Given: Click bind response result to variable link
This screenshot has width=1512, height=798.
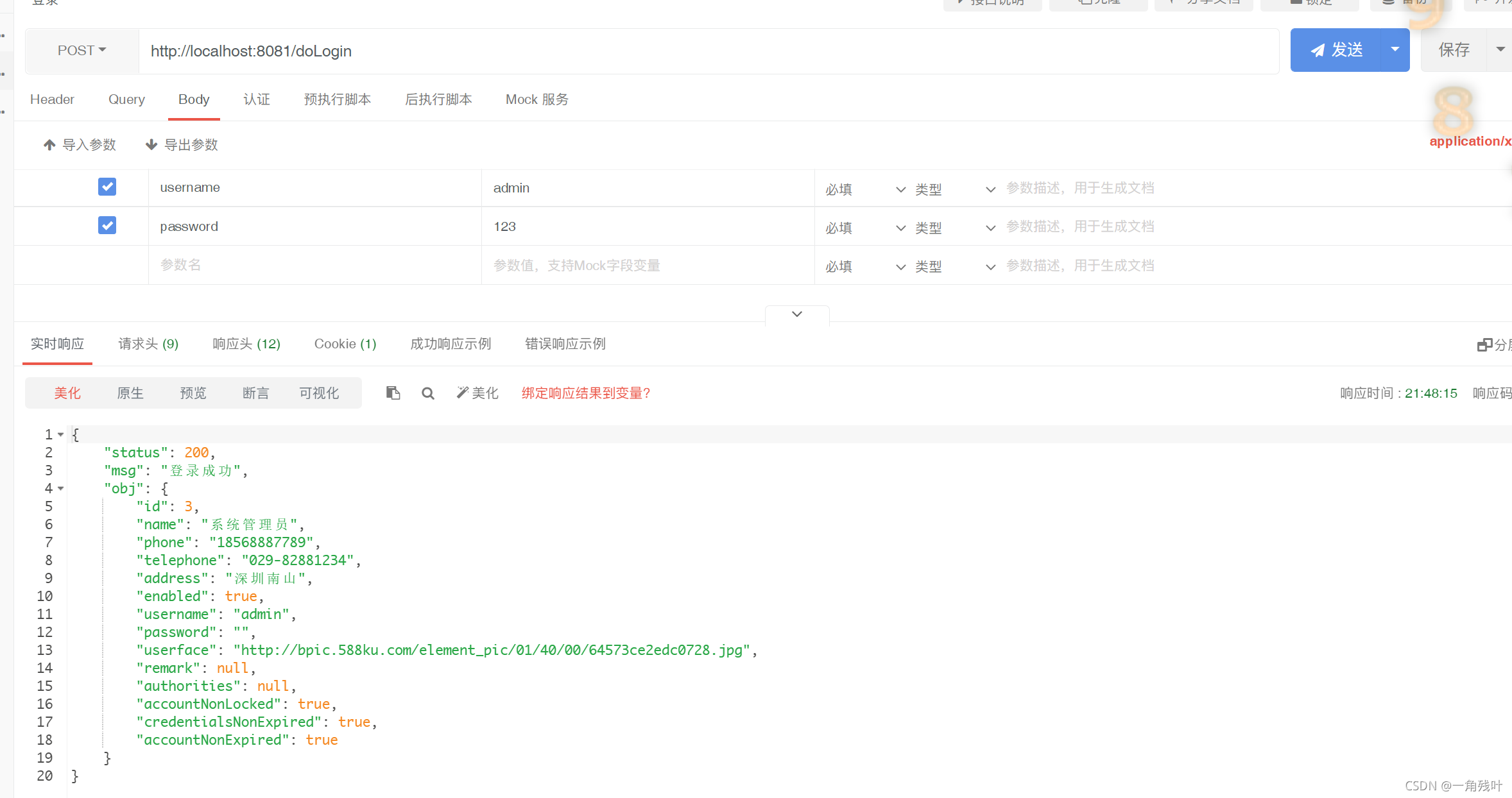Looking at the screenshot, I should (586, 393).
